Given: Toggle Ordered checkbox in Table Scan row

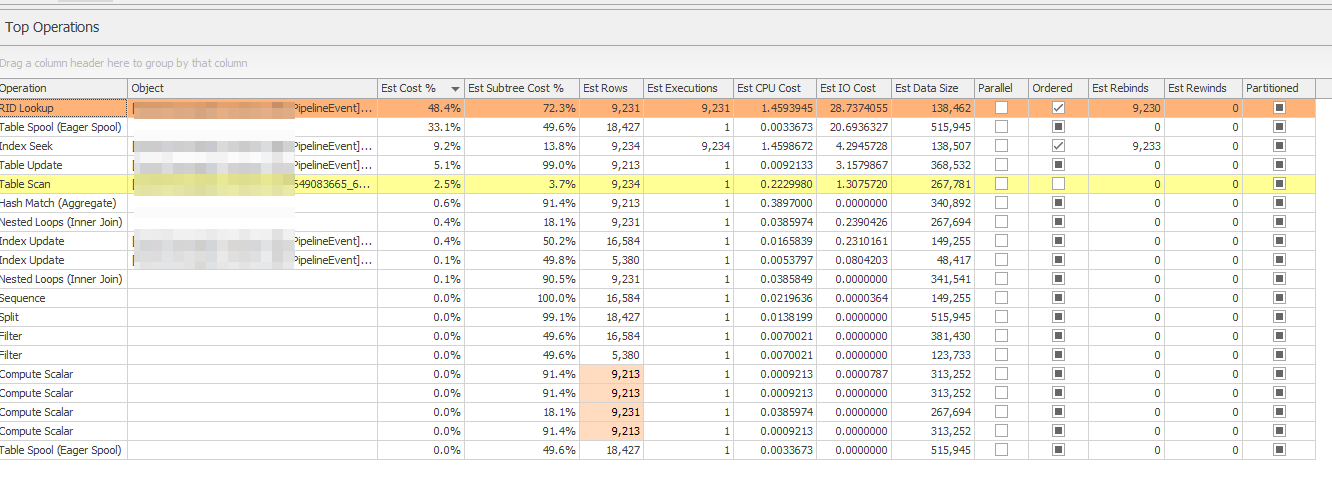Looking at the screenshot, I should (1058, 184).
